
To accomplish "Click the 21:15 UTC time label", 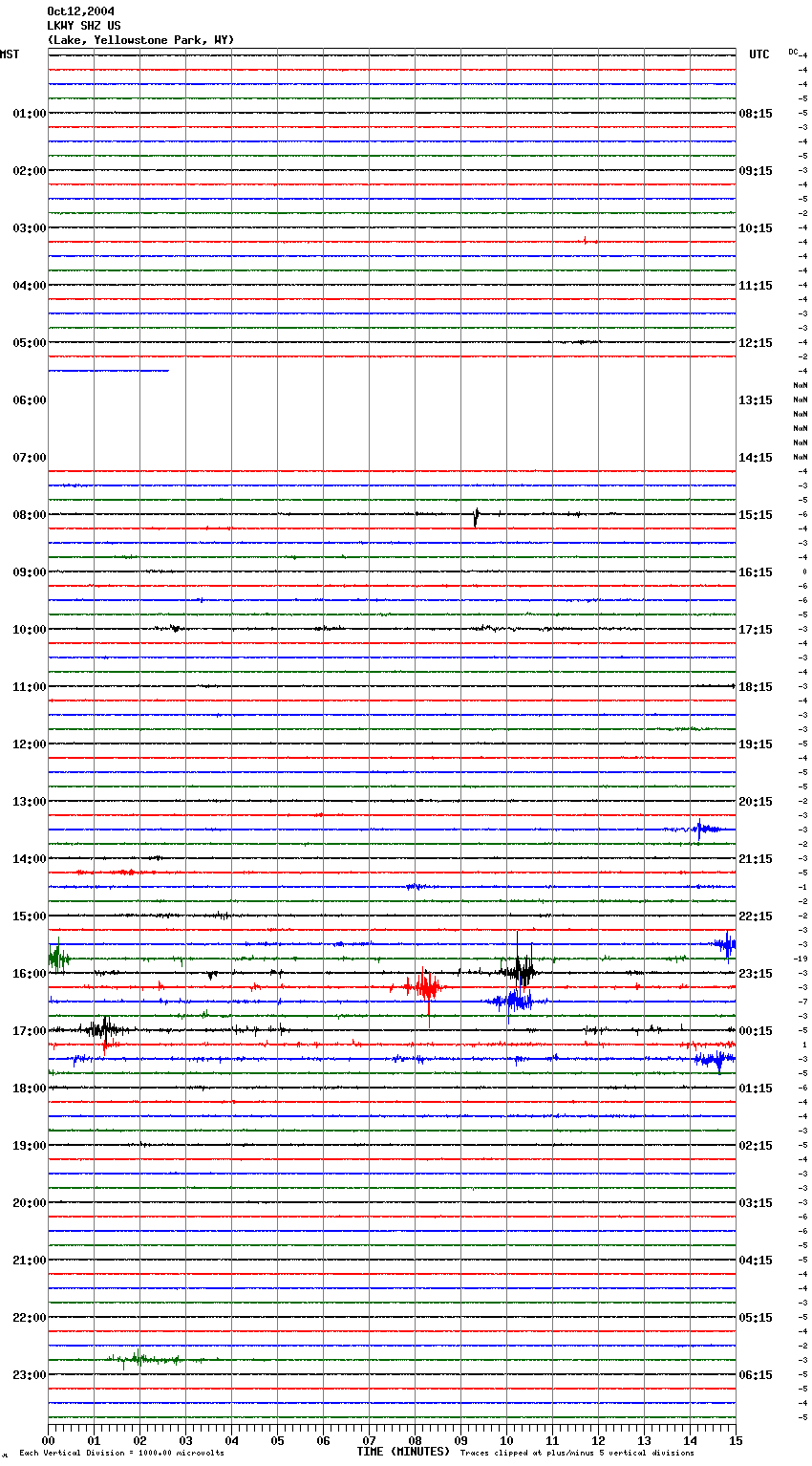I will tap(756, 858).
